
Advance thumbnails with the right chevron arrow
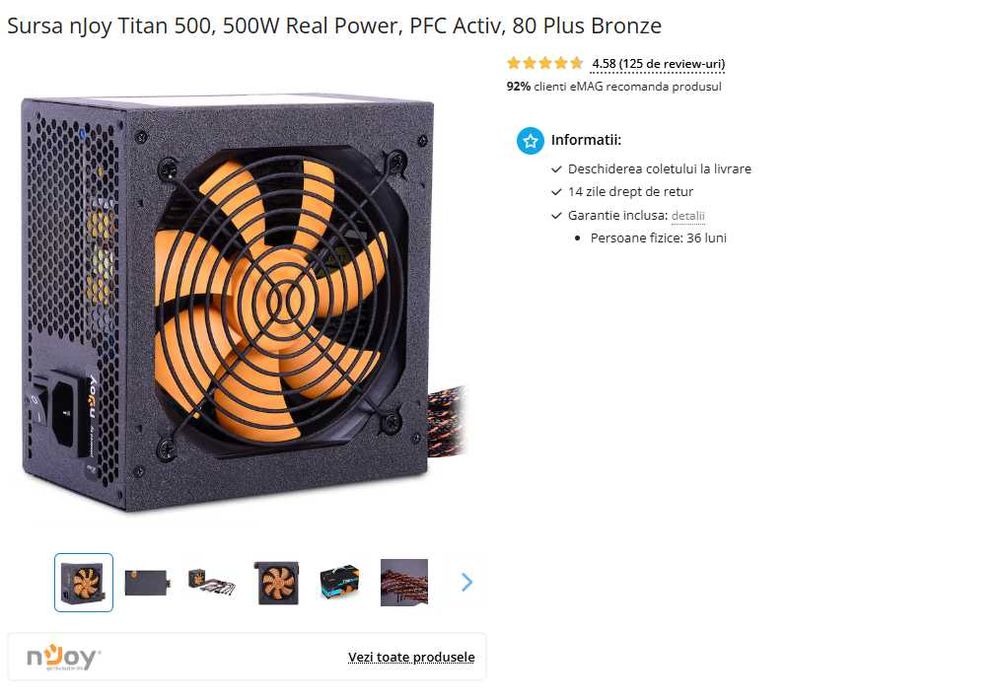click(467, 582)
